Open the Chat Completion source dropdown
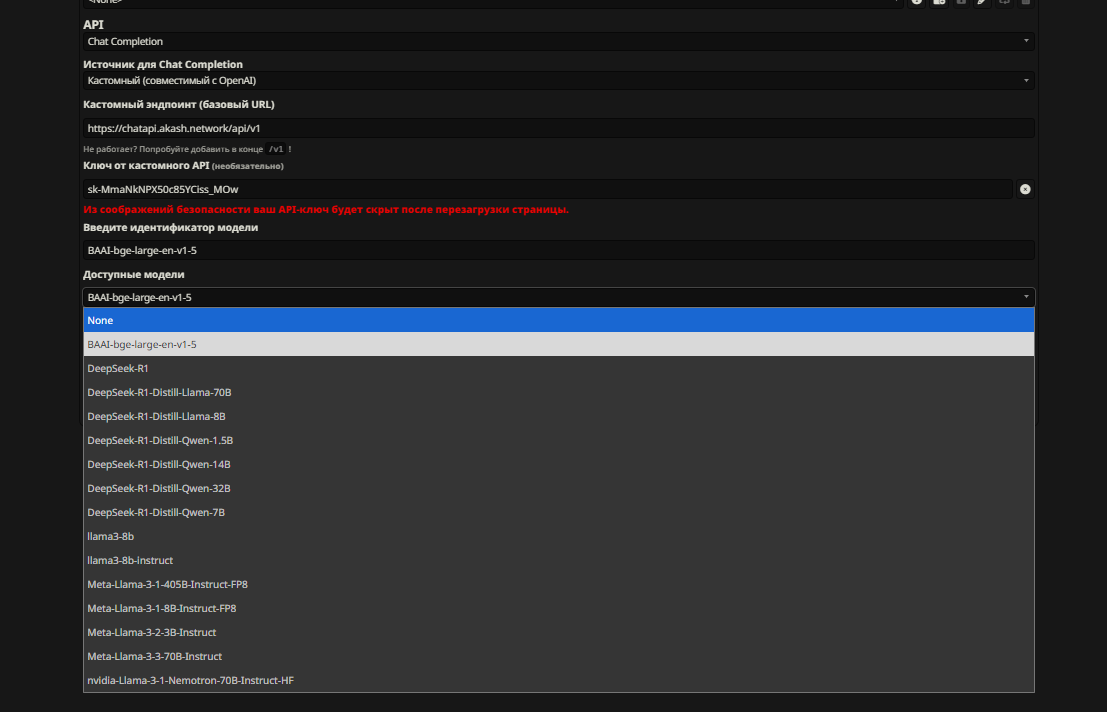 click(558, 80)
